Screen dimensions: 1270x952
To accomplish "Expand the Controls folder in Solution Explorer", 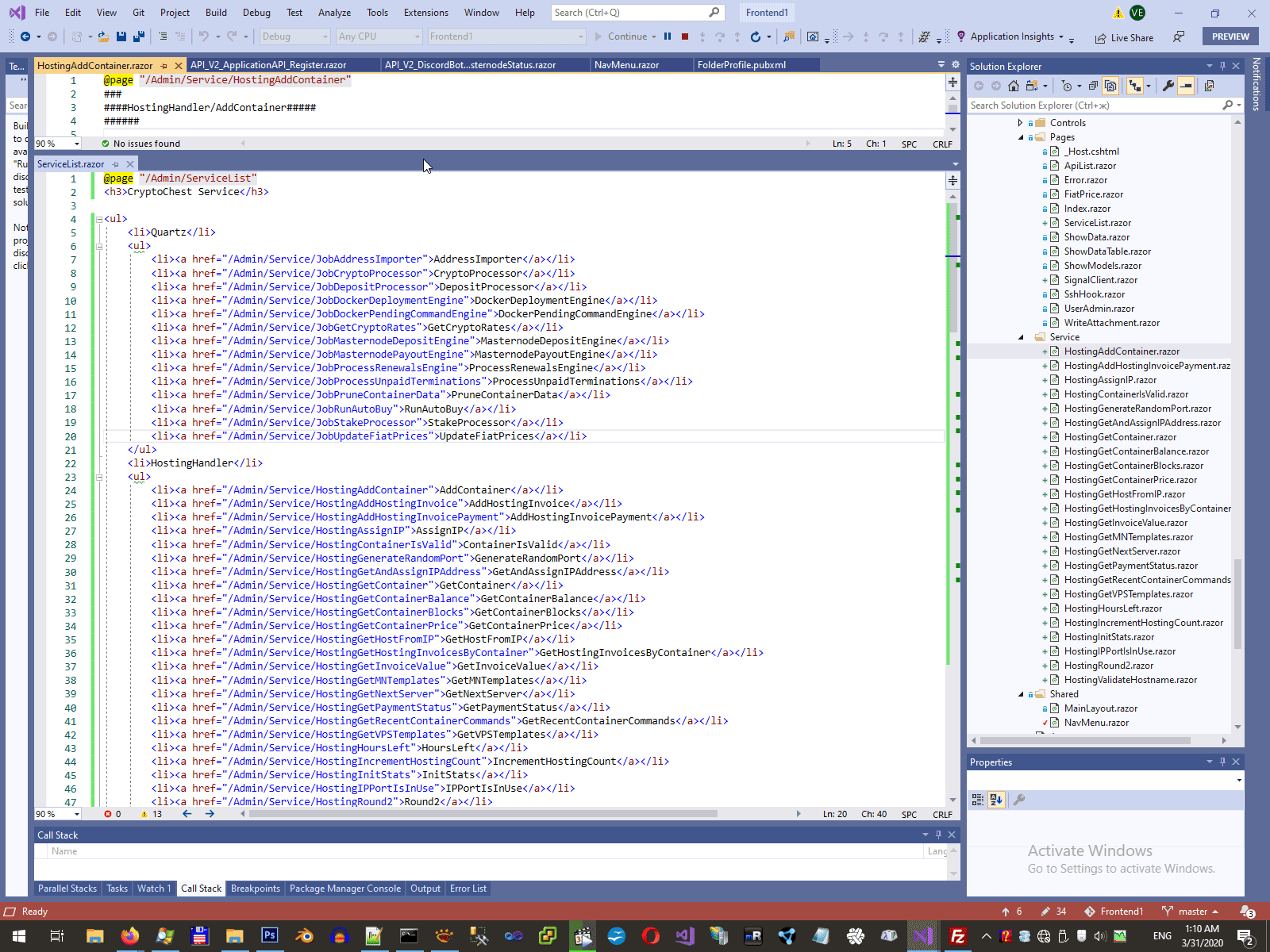I will point(1021,123).
